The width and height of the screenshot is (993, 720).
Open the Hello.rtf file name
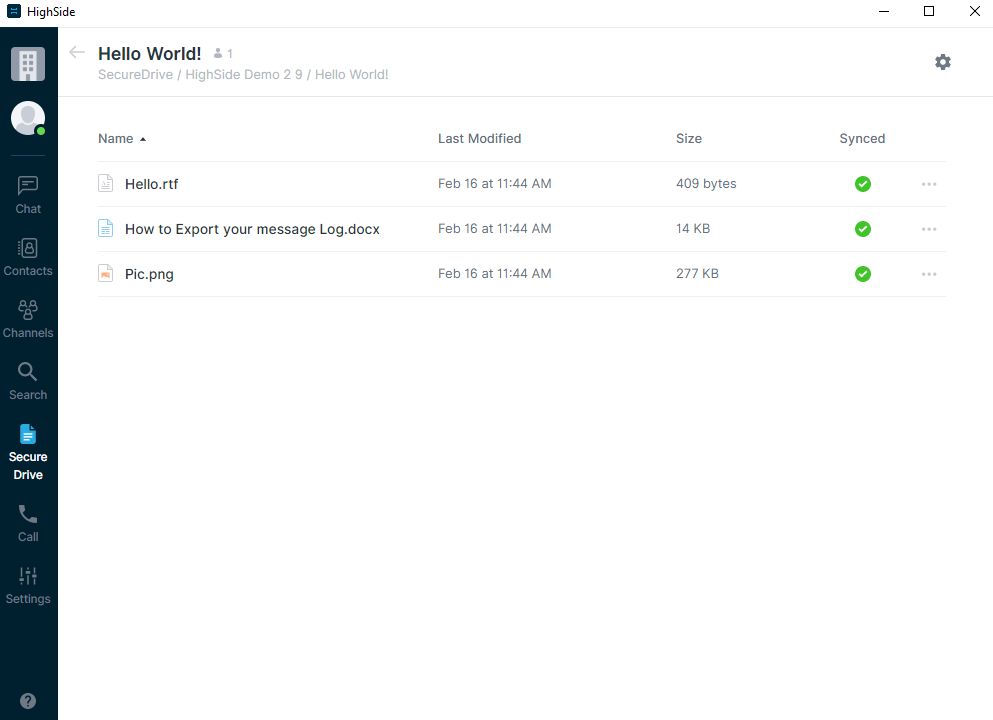click(x=151, y=184)
